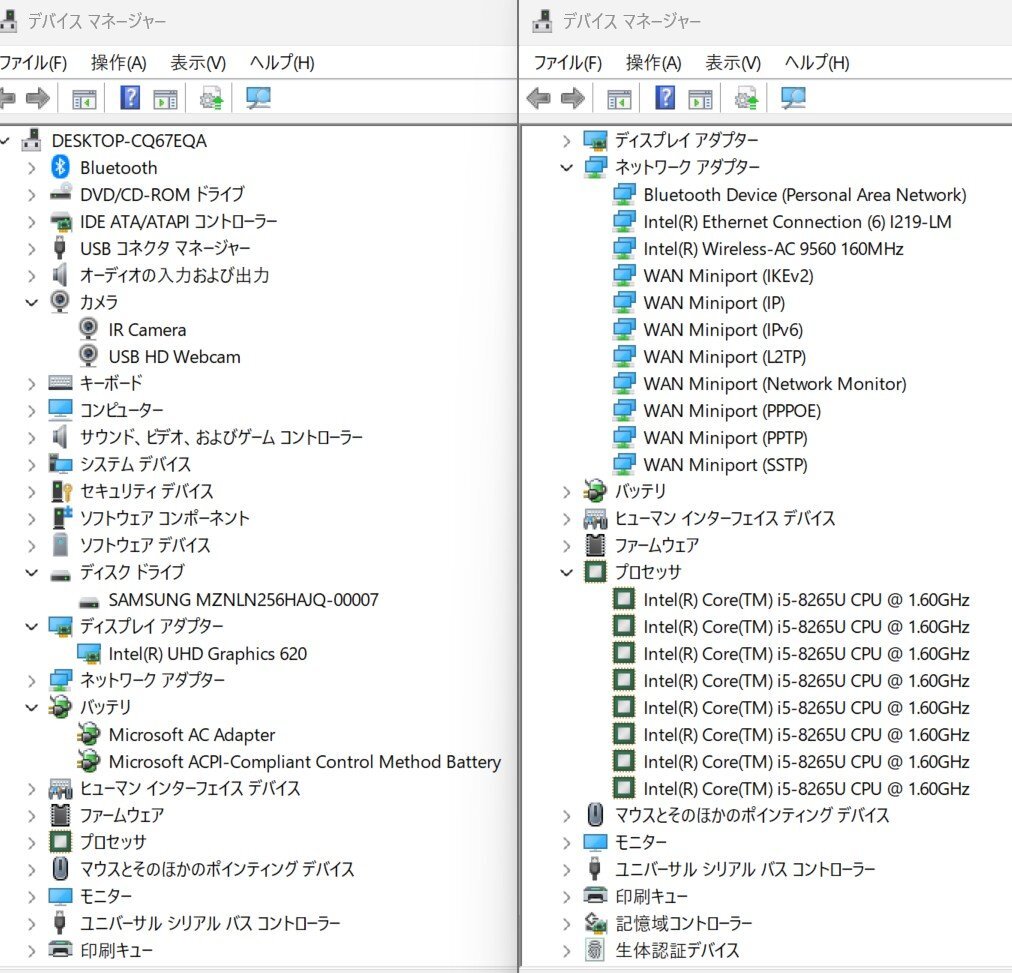Select WAN Miniport (Network Monitor)
The height and width of the screenshot is (973, 1012).
click(x=774, y=383)
